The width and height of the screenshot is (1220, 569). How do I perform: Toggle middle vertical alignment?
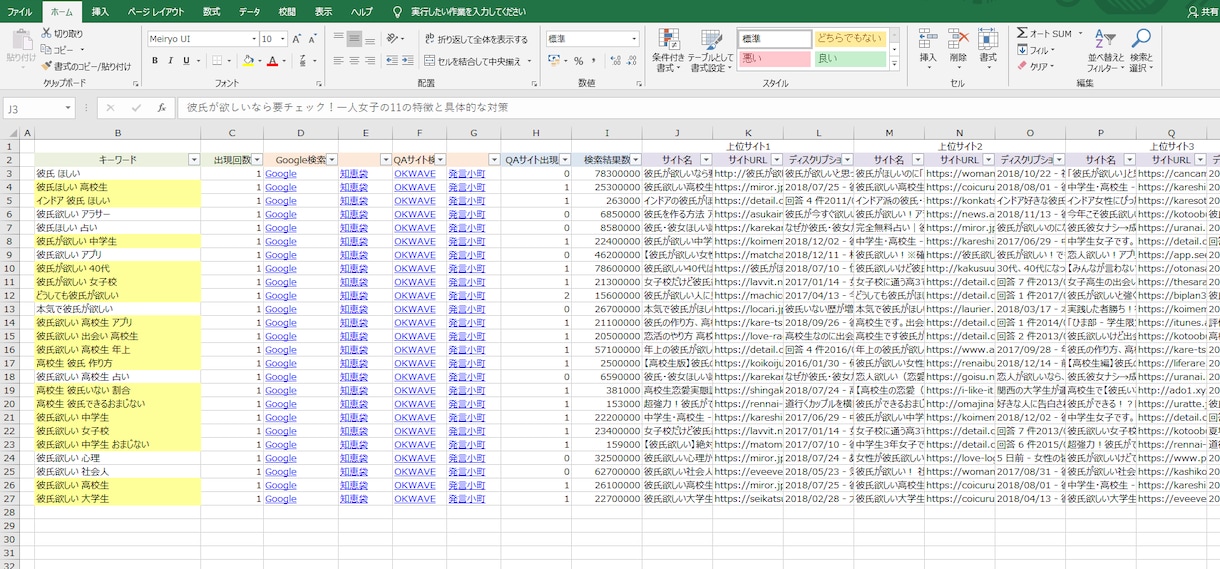coord(354,39)
